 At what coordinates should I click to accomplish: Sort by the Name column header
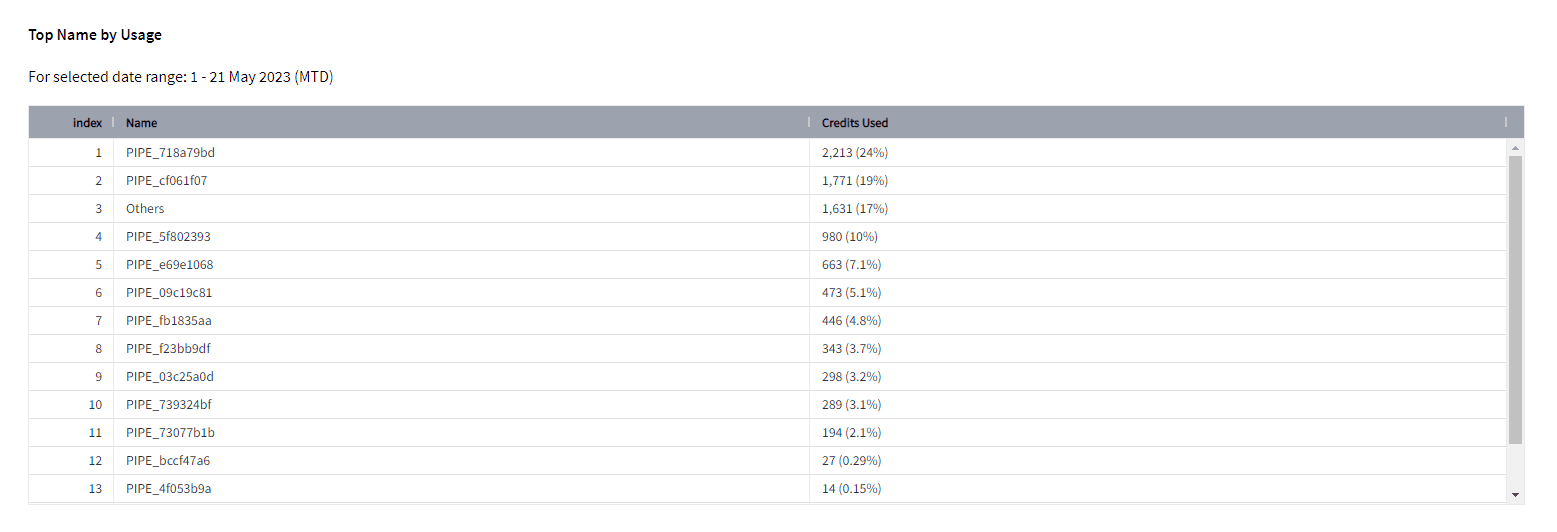[x=142, y=123]
